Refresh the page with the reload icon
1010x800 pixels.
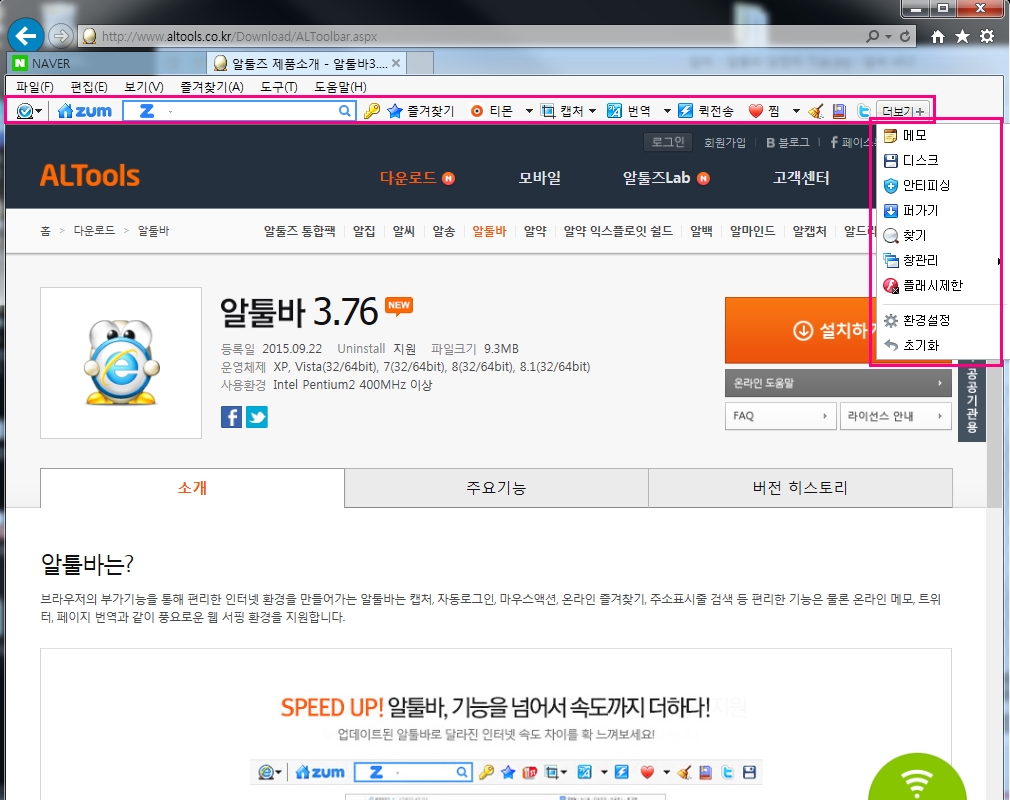[x=905, y=36]
